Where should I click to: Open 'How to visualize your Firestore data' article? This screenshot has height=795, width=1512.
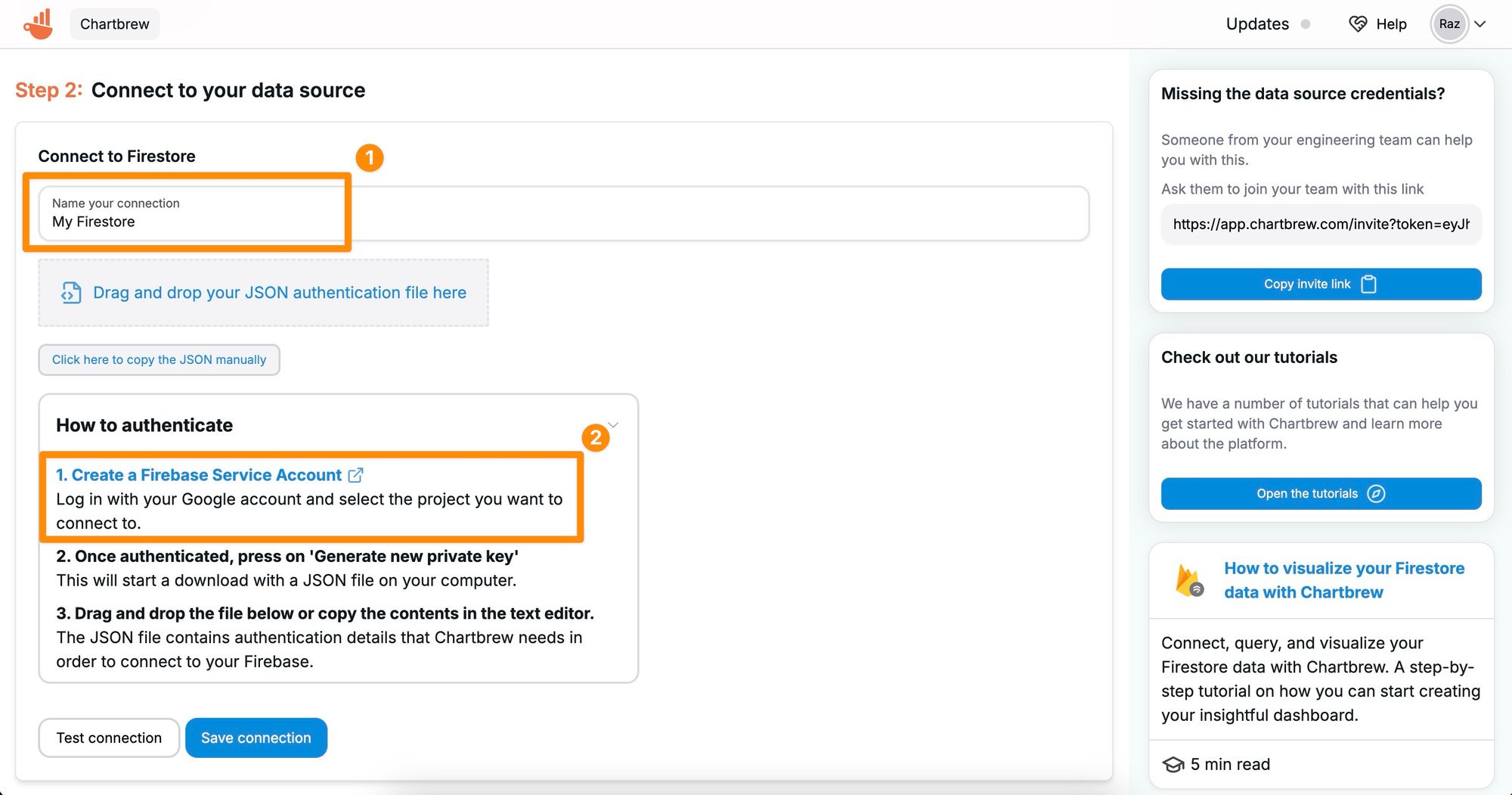[1344, 580]
